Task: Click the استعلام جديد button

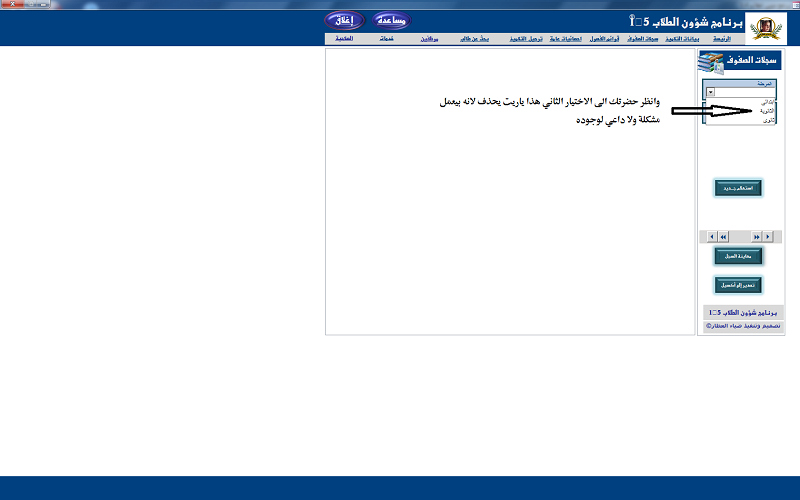Action: (738, 187)
